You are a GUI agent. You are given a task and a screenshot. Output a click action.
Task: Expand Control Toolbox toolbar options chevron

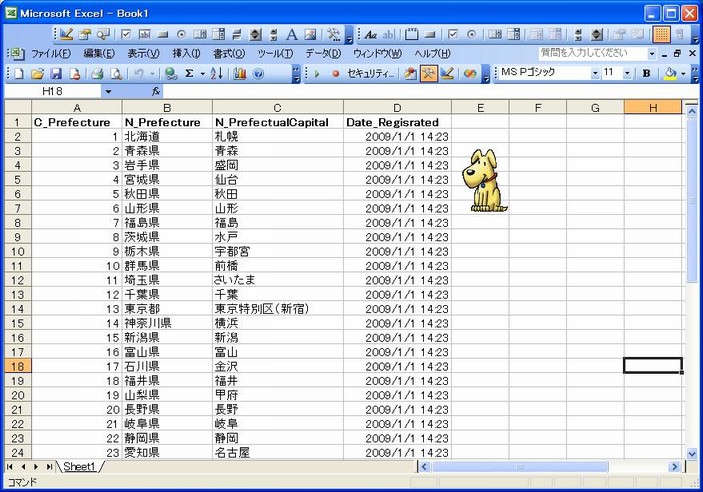pos(349,35)
